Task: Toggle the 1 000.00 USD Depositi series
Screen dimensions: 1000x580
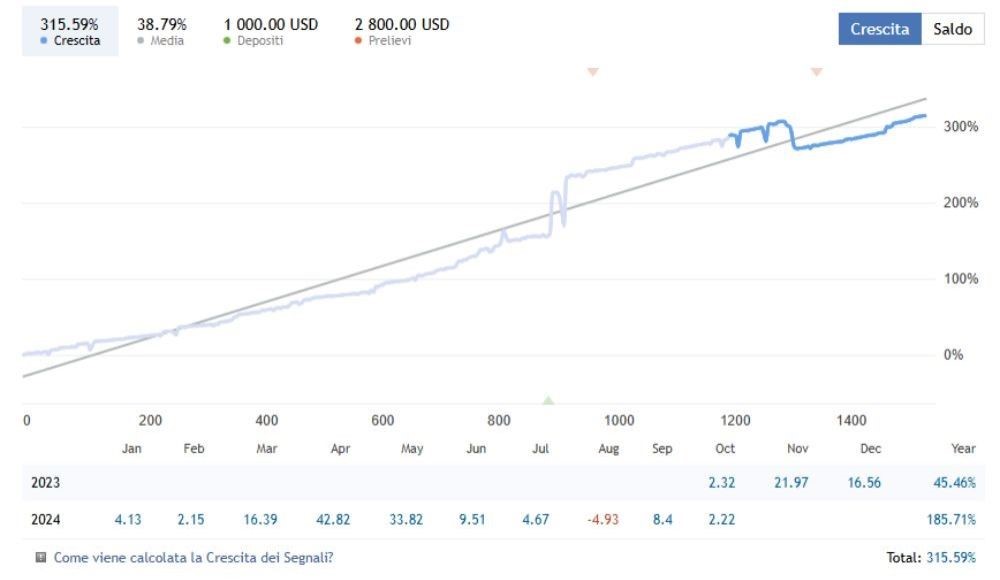Action: coord(270,31)
